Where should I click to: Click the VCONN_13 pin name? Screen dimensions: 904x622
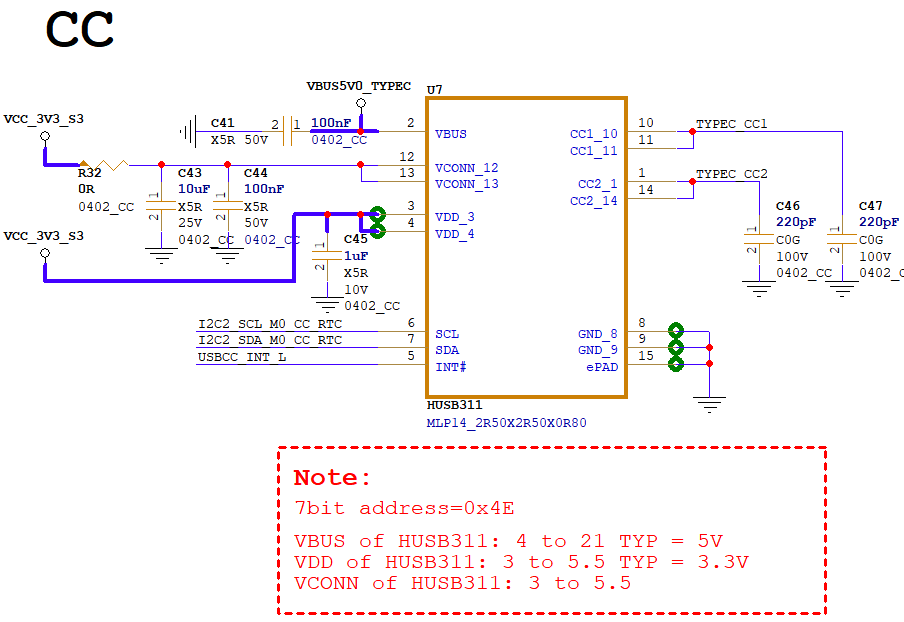point(467,184)
